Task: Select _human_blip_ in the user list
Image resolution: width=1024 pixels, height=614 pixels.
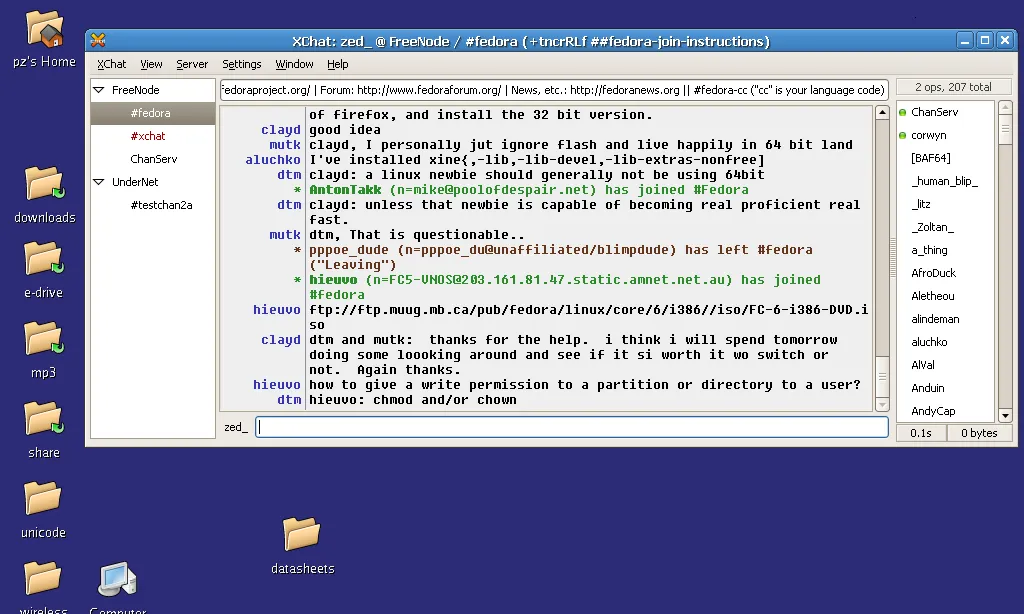Action: (945, 181)
